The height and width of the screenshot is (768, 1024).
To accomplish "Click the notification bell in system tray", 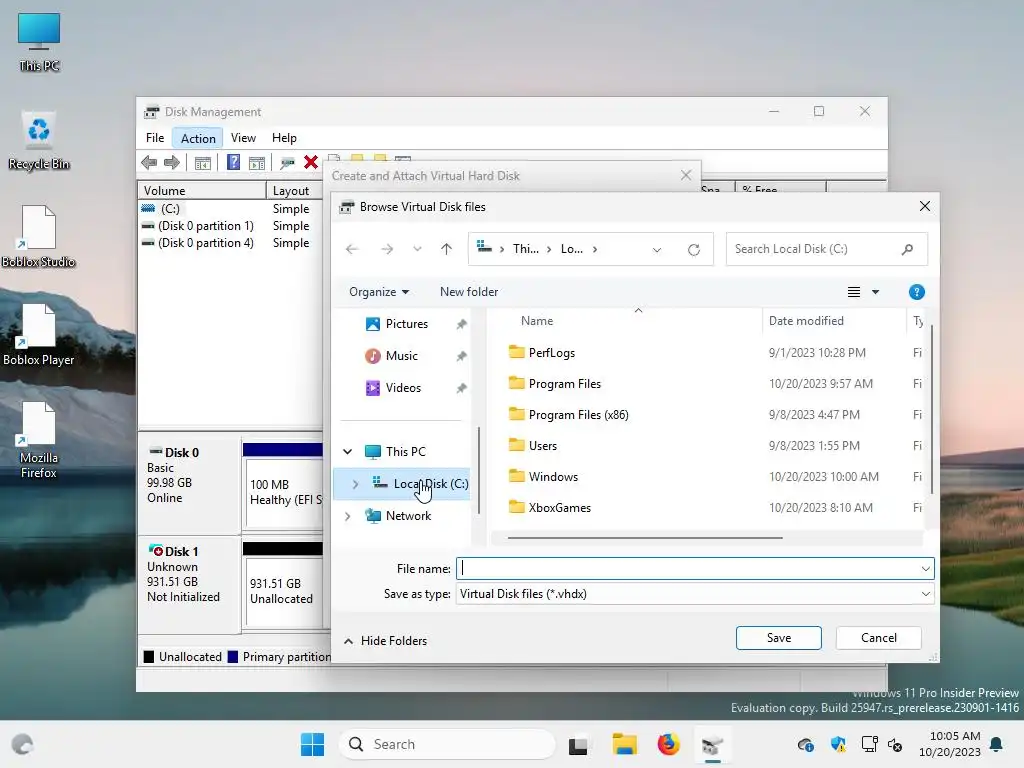I will [x=997, y=744].
